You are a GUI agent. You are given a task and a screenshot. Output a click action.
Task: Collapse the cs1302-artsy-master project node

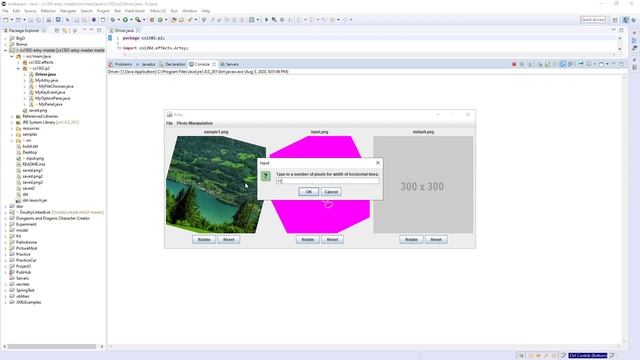tap(6, 50)
